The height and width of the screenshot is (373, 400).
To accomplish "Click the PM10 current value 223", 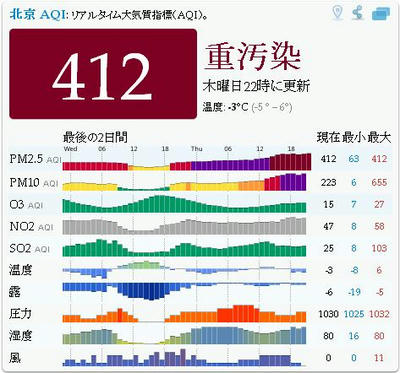I will click(328, 182).
